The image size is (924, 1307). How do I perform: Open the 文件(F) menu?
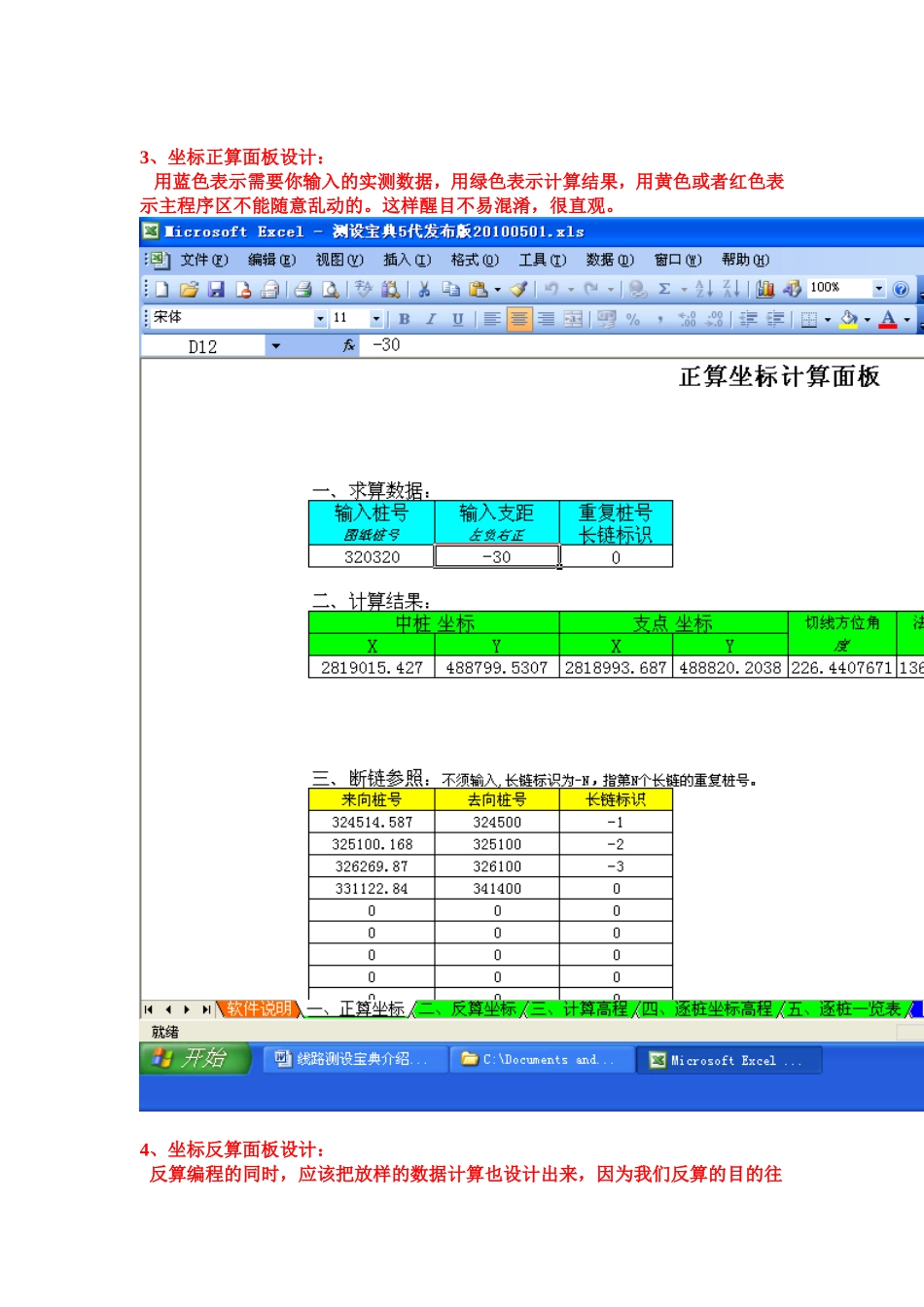[x=204, y=260]
